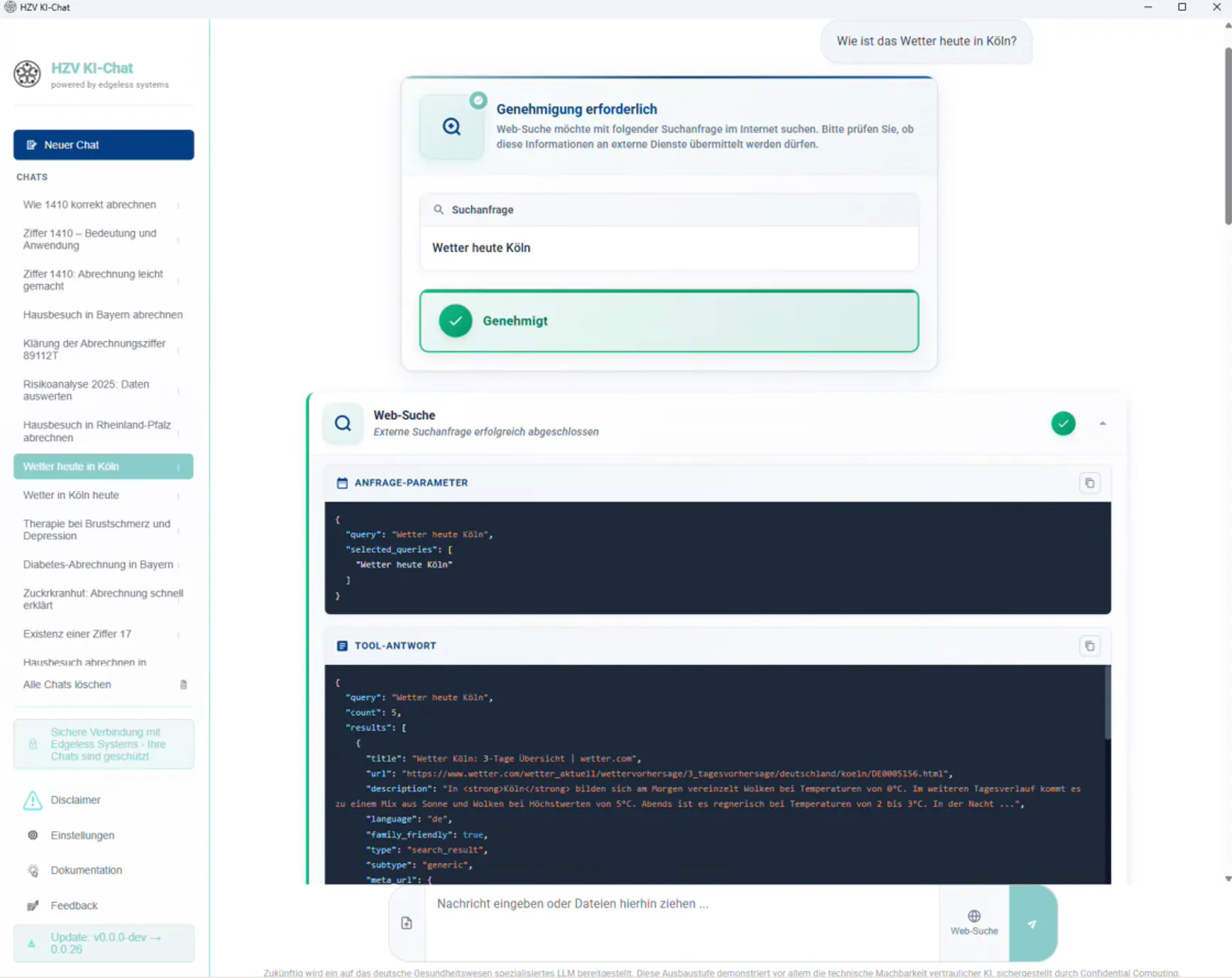Collapse the Web-Suche result panel
Viewport: 1232px width, 978px height.
click(1102, 424)
